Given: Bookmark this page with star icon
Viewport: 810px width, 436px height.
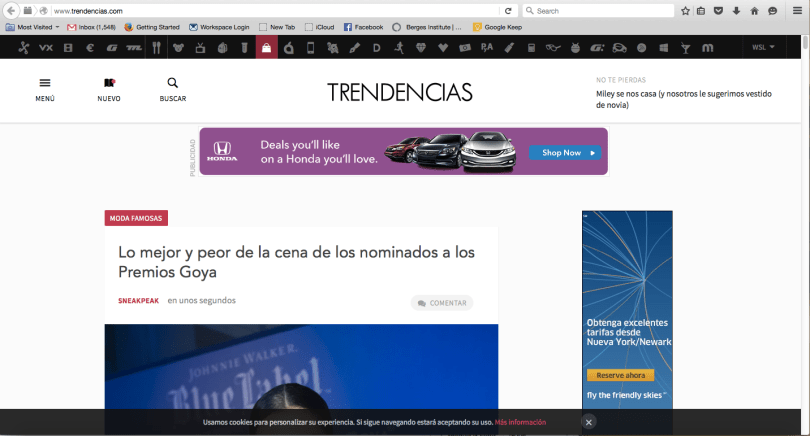Looking at the screenshot, I should tap(685, 11).
